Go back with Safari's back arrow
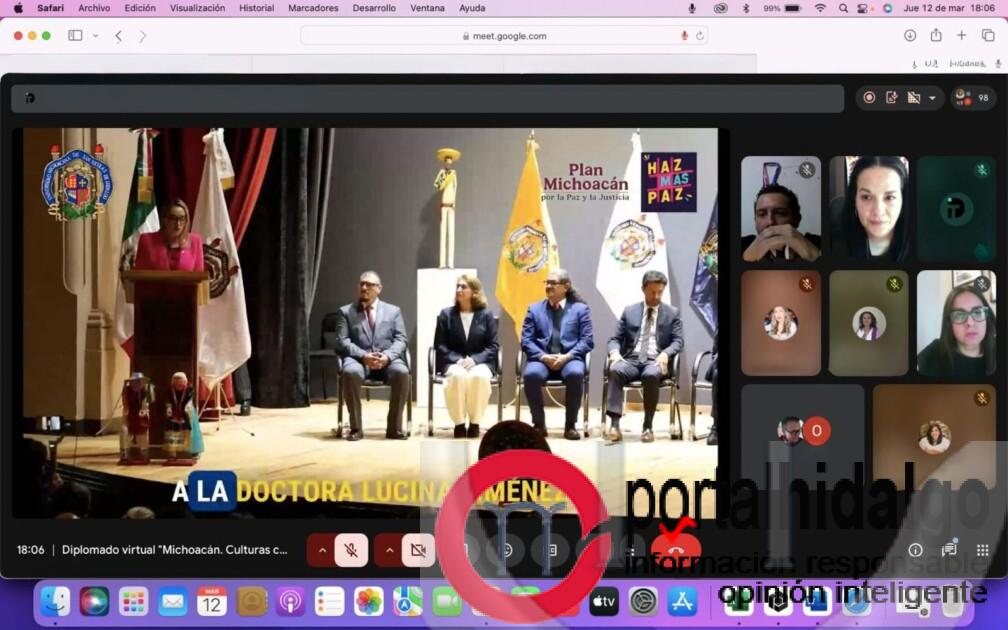This screenshot has height=630, width=1008. [x=118, y=35]
